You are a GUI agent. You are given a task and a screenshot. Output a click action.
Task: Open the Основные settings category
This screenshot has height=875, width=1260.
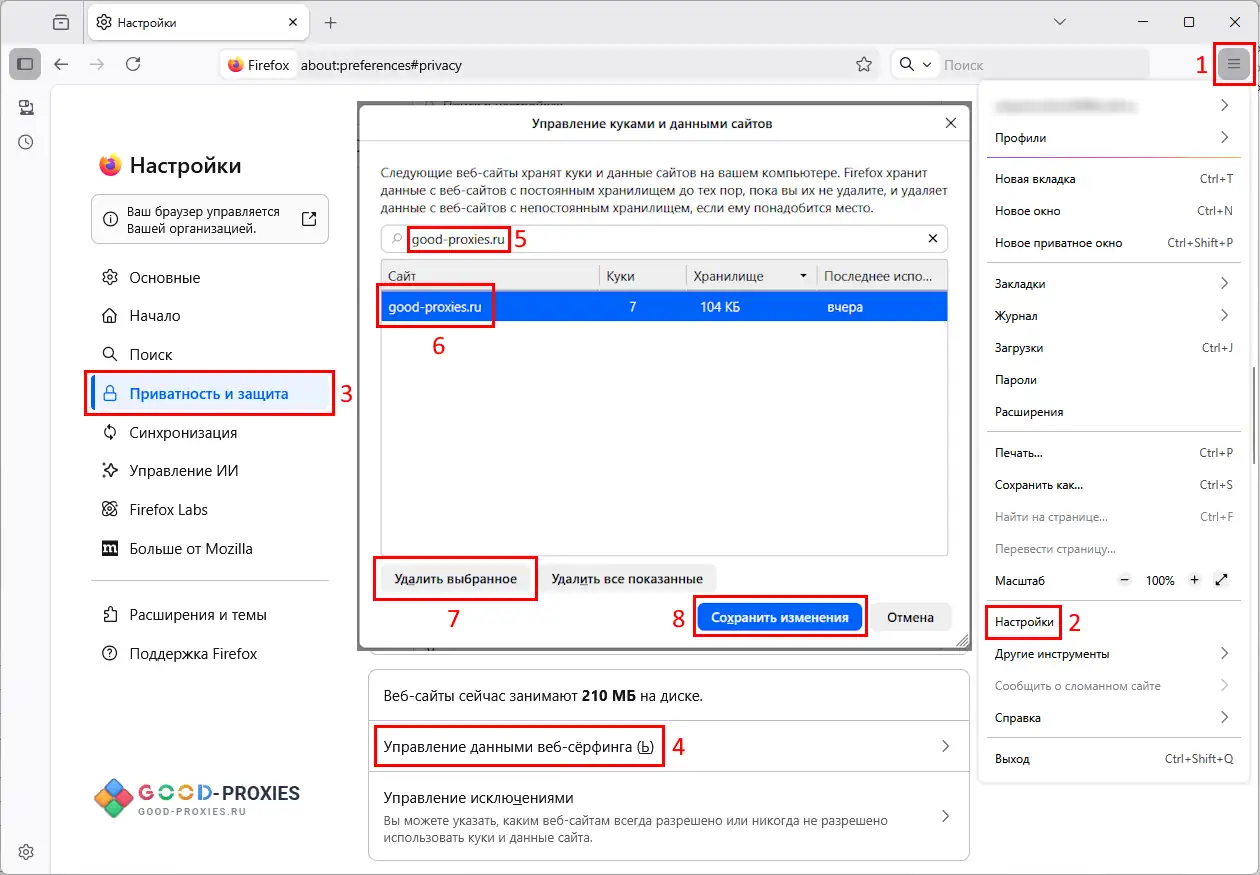[210, 277]
